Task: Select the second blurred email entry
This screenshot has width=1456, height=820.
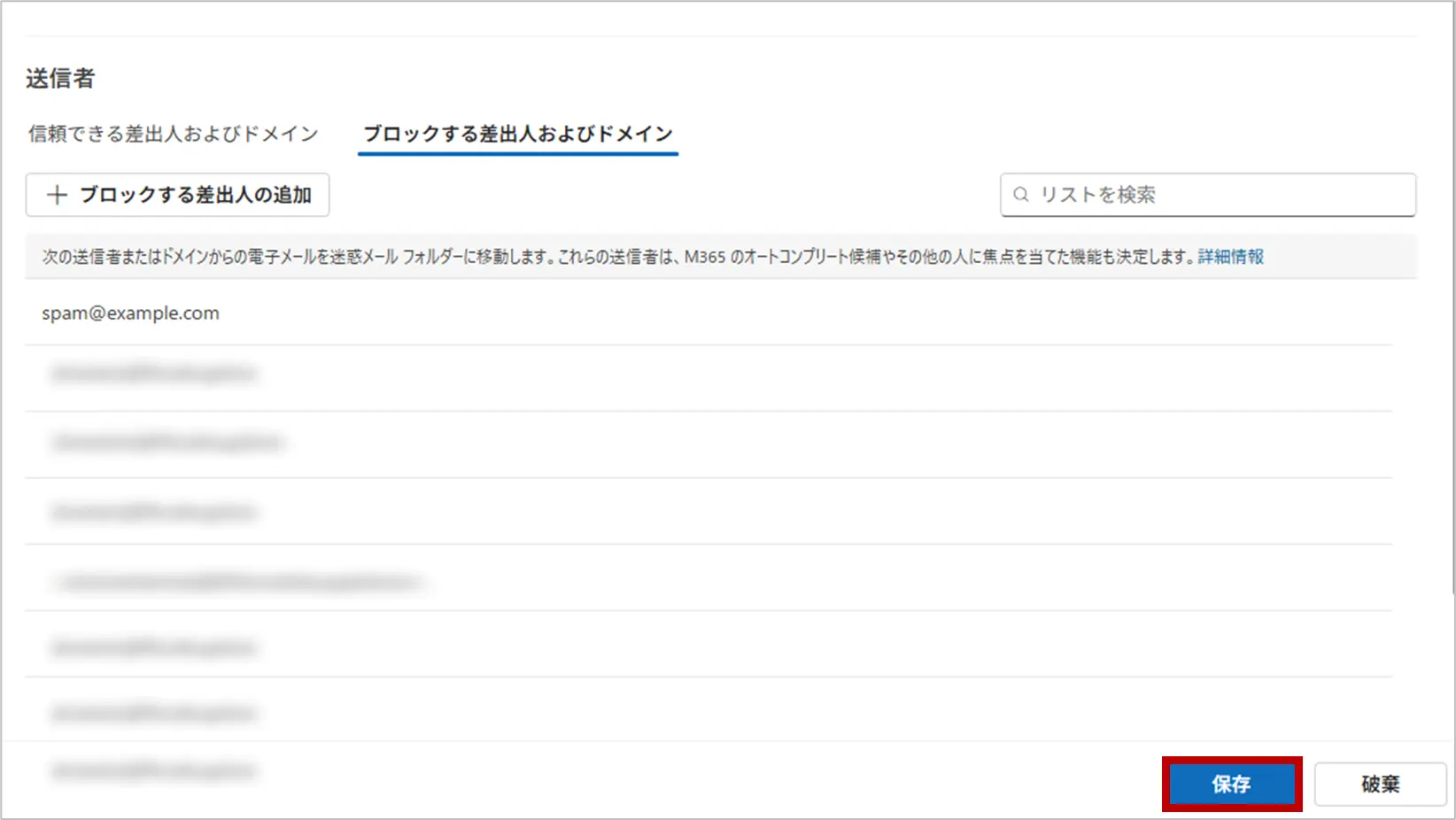Action: tap(167, 442)
